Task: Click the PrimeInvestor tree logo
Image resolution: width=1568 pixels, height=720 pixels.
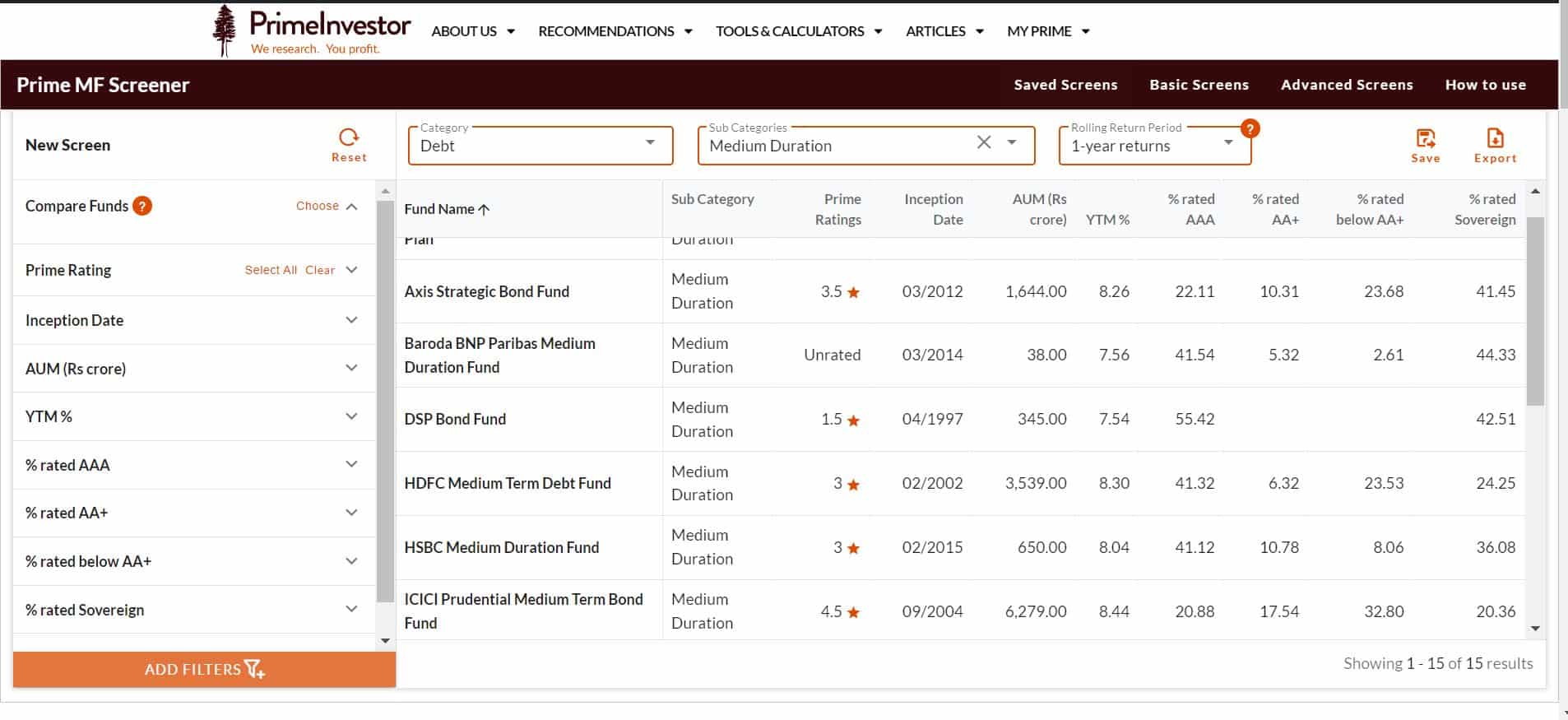Action: click(224, 30)
